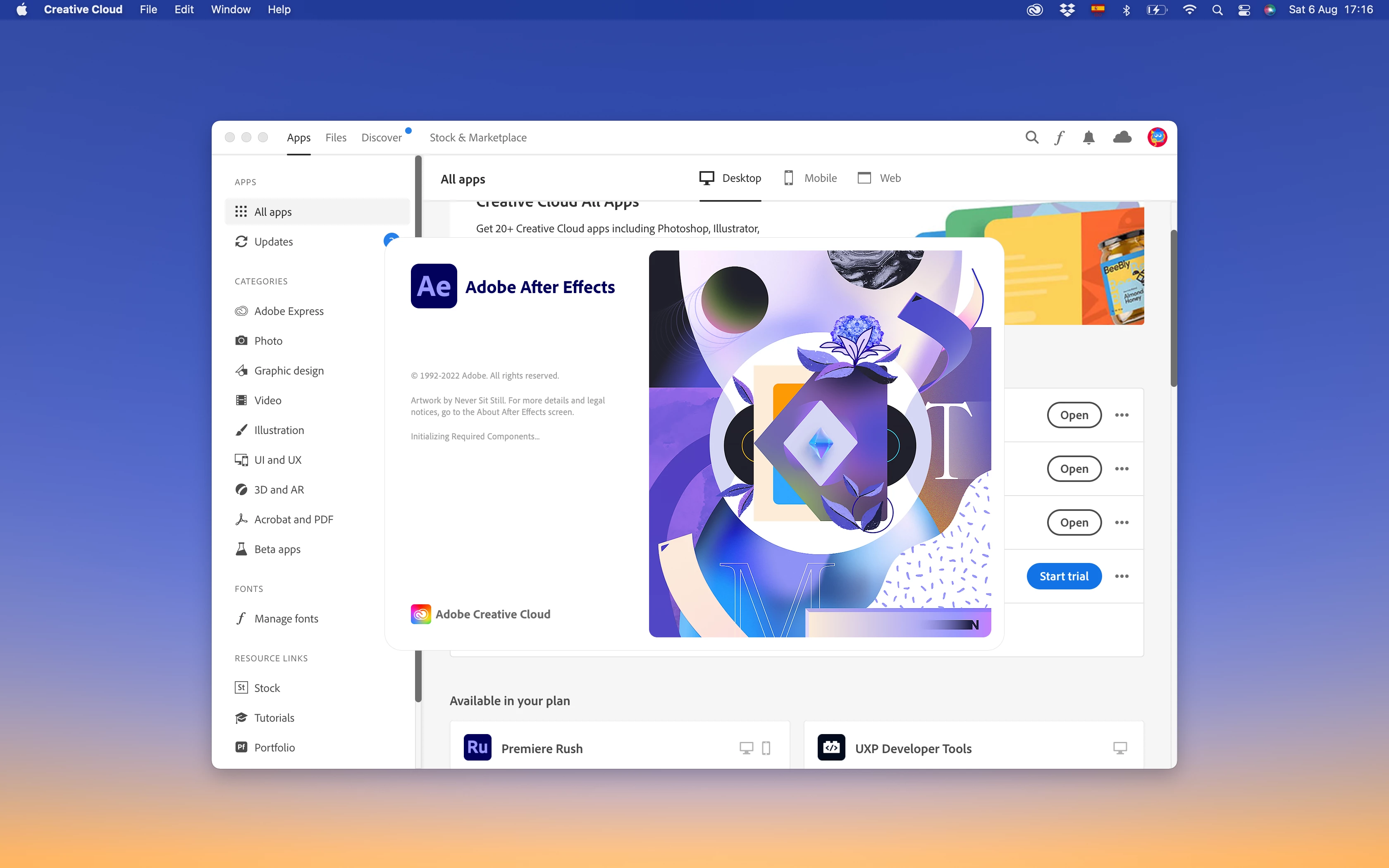1389x868 pixels.
Task: Toggle the Wi-Fi menu bar icon
Action: pyautogui.click(x=1189, y=10)
